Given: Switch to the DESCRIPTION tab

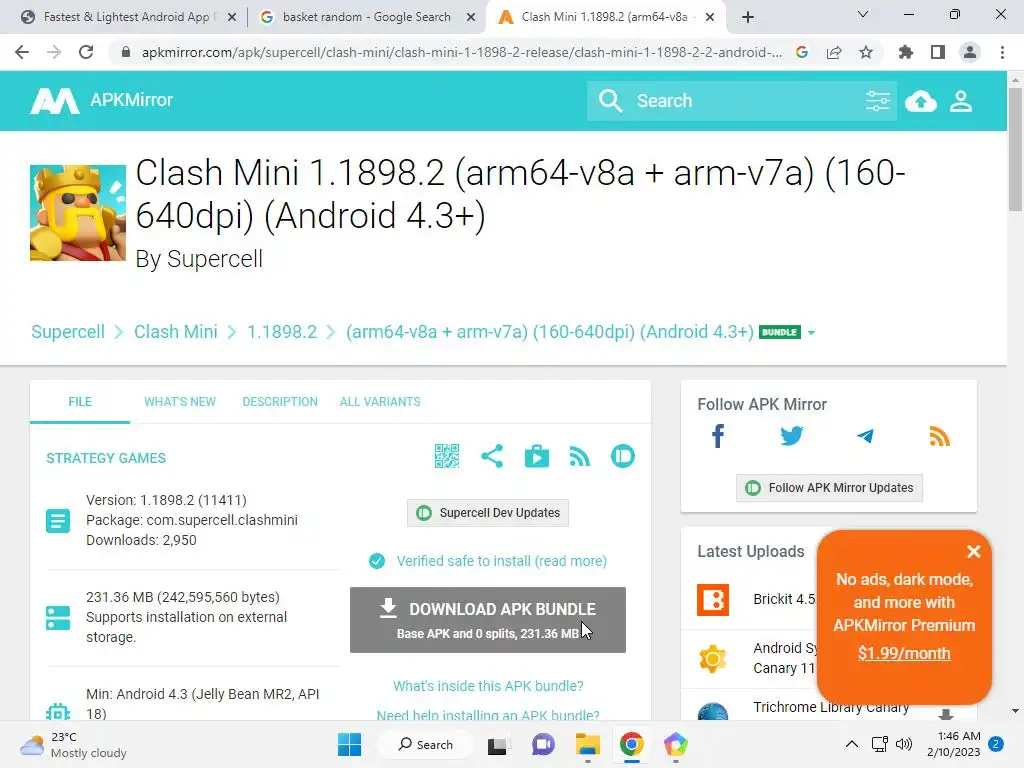Looking at the screenshot, I should pos(280,402).
